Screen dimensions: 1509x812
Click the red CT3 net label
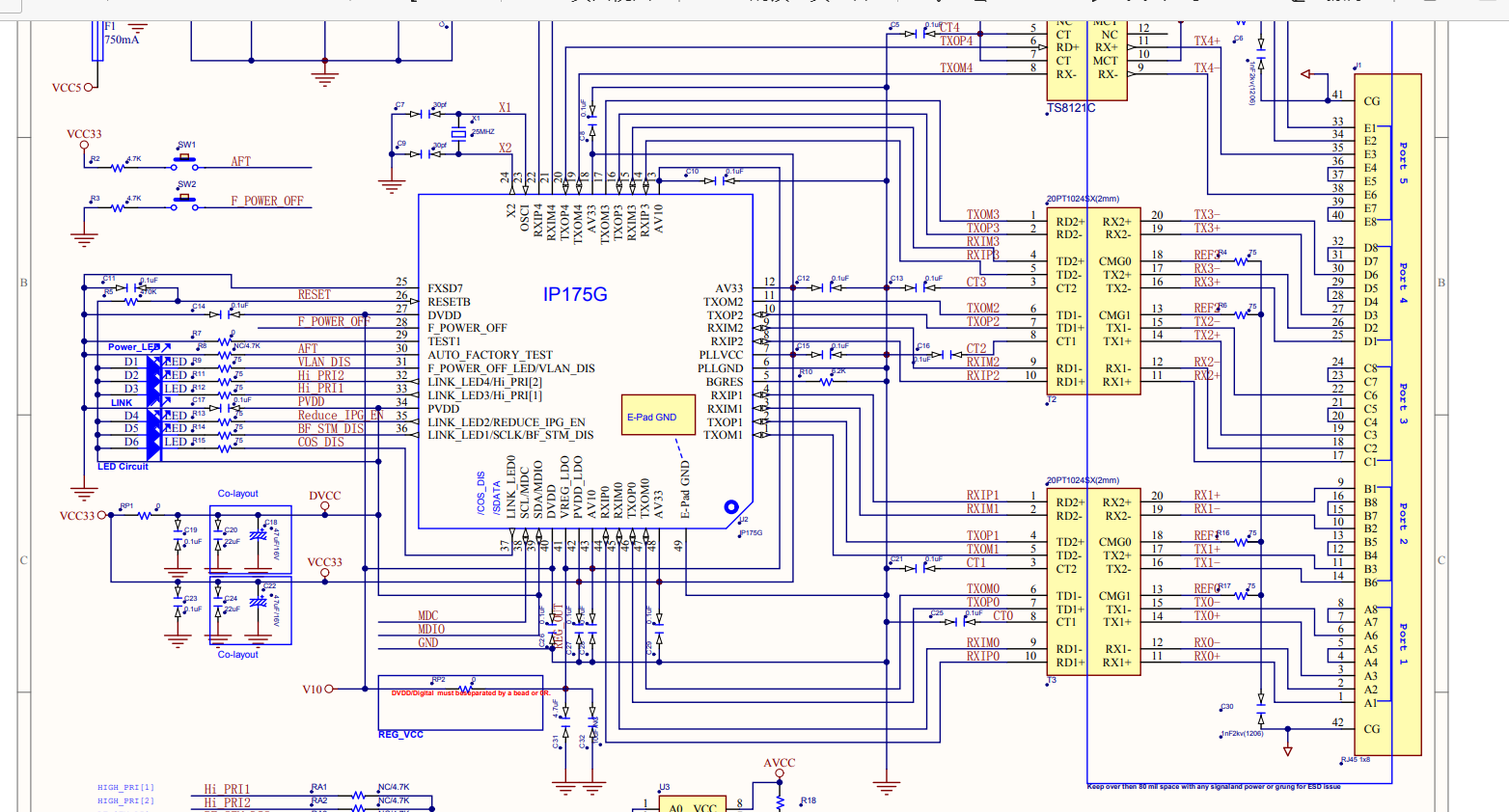click(x=976, y=283)
